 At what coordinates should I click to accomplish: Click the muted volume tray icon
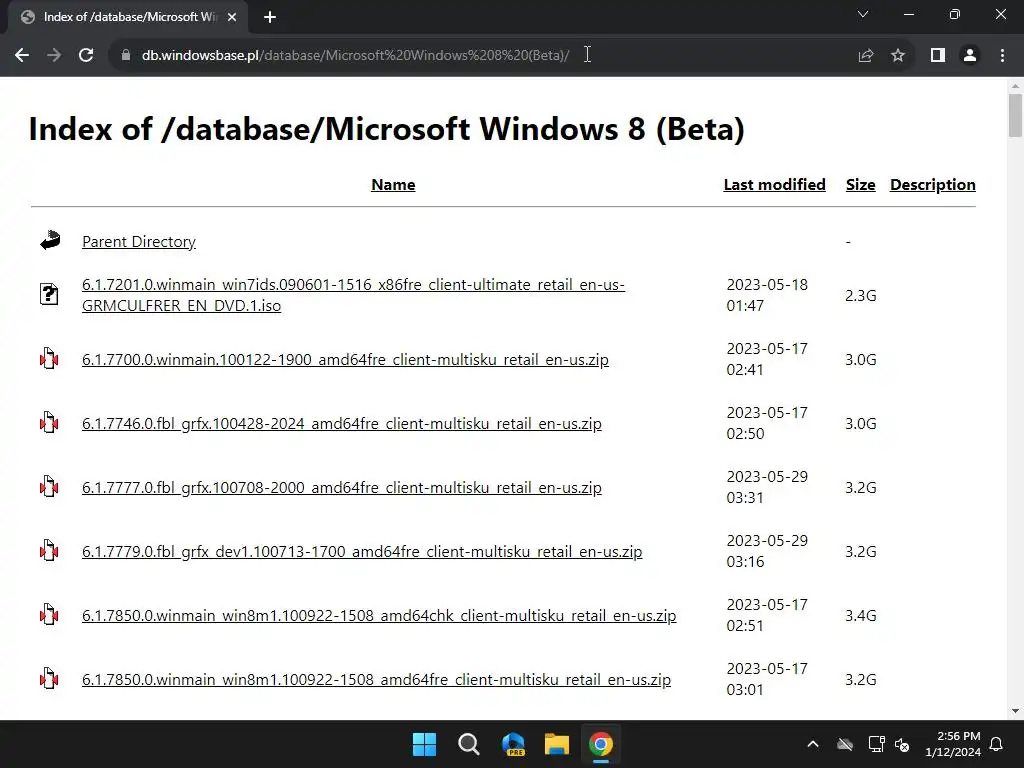(x=902, y=744)
